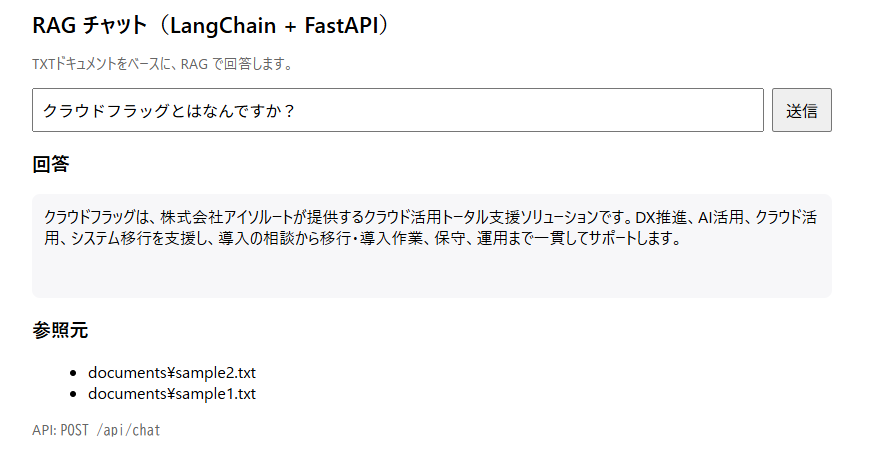Click the second line of the answer text
Viewport: 874px width, 452px height.
(361, 239)
